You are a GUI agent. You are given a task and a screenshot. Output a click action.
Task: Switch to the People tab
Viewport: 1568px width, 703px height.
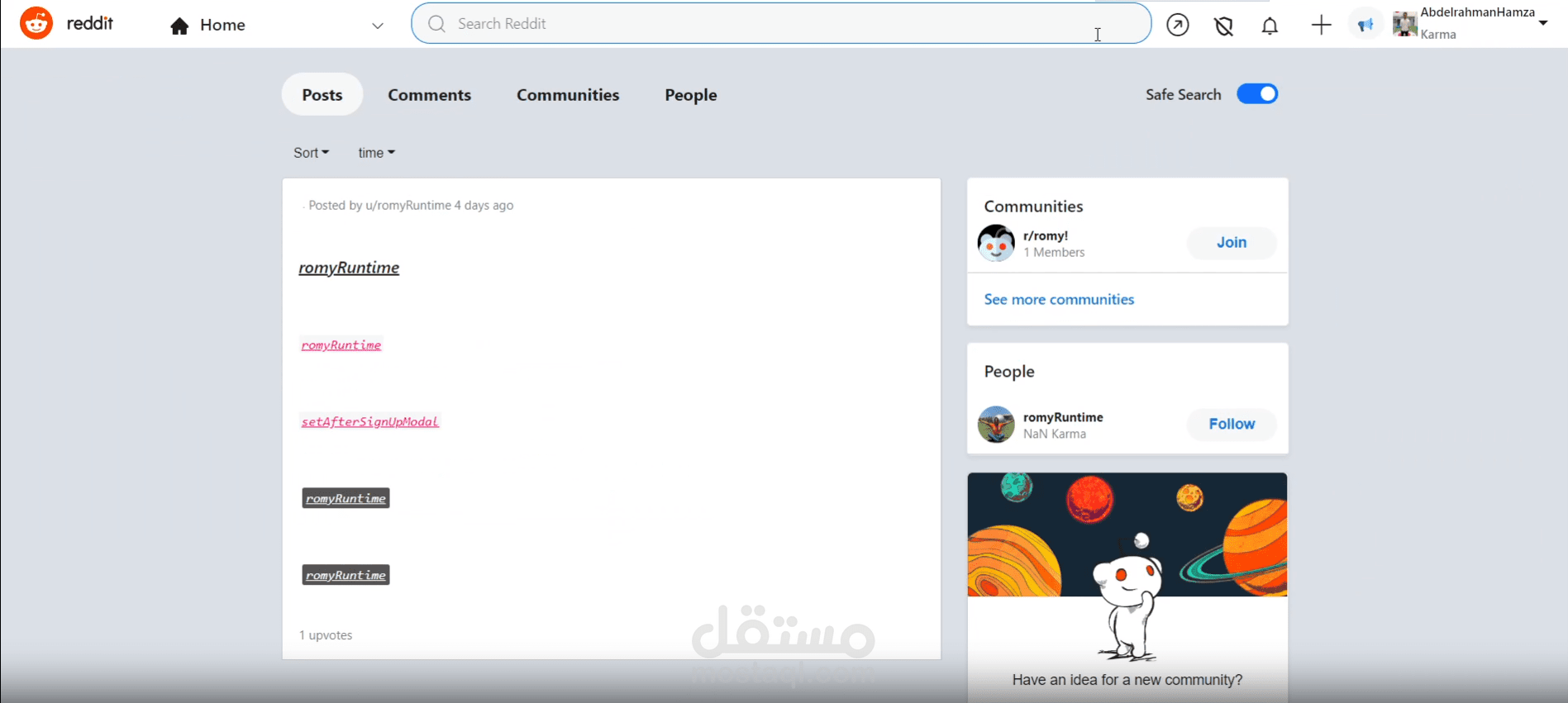tap(691, 95)
